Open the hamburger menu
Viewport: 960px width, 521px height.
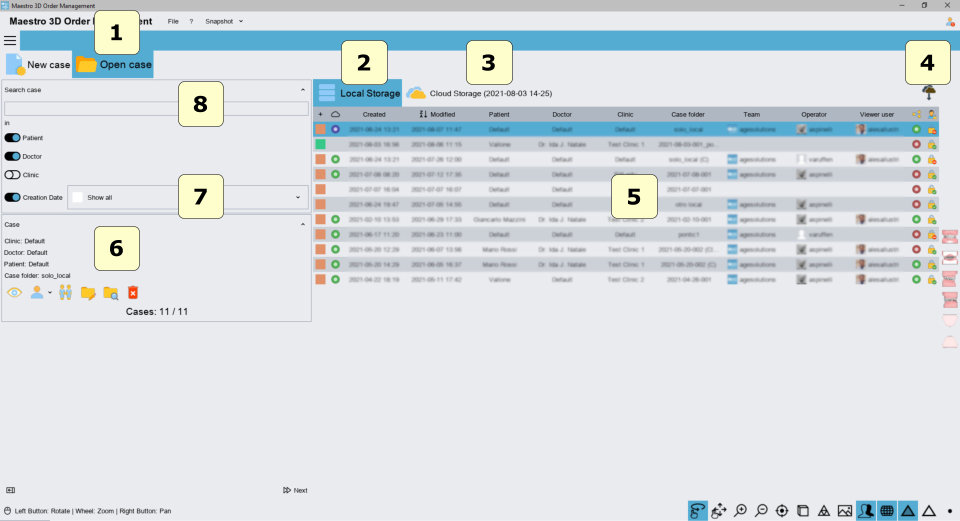pos(10,40)
